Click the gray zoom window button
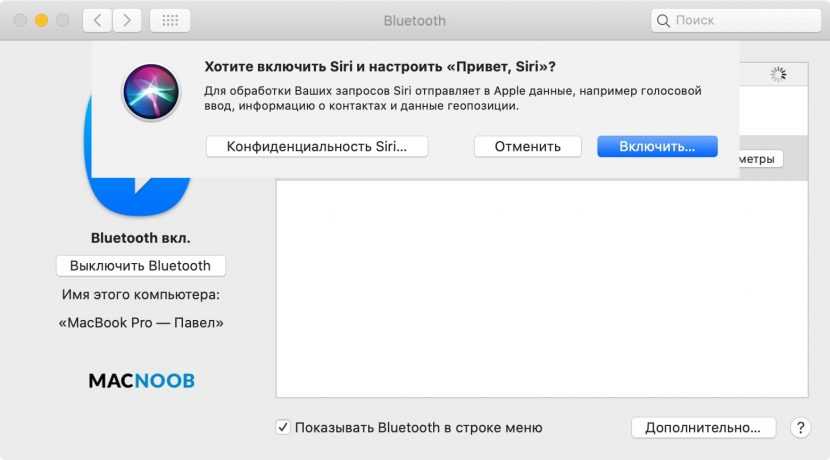The image size is (830, 460). tap(62, 20)
